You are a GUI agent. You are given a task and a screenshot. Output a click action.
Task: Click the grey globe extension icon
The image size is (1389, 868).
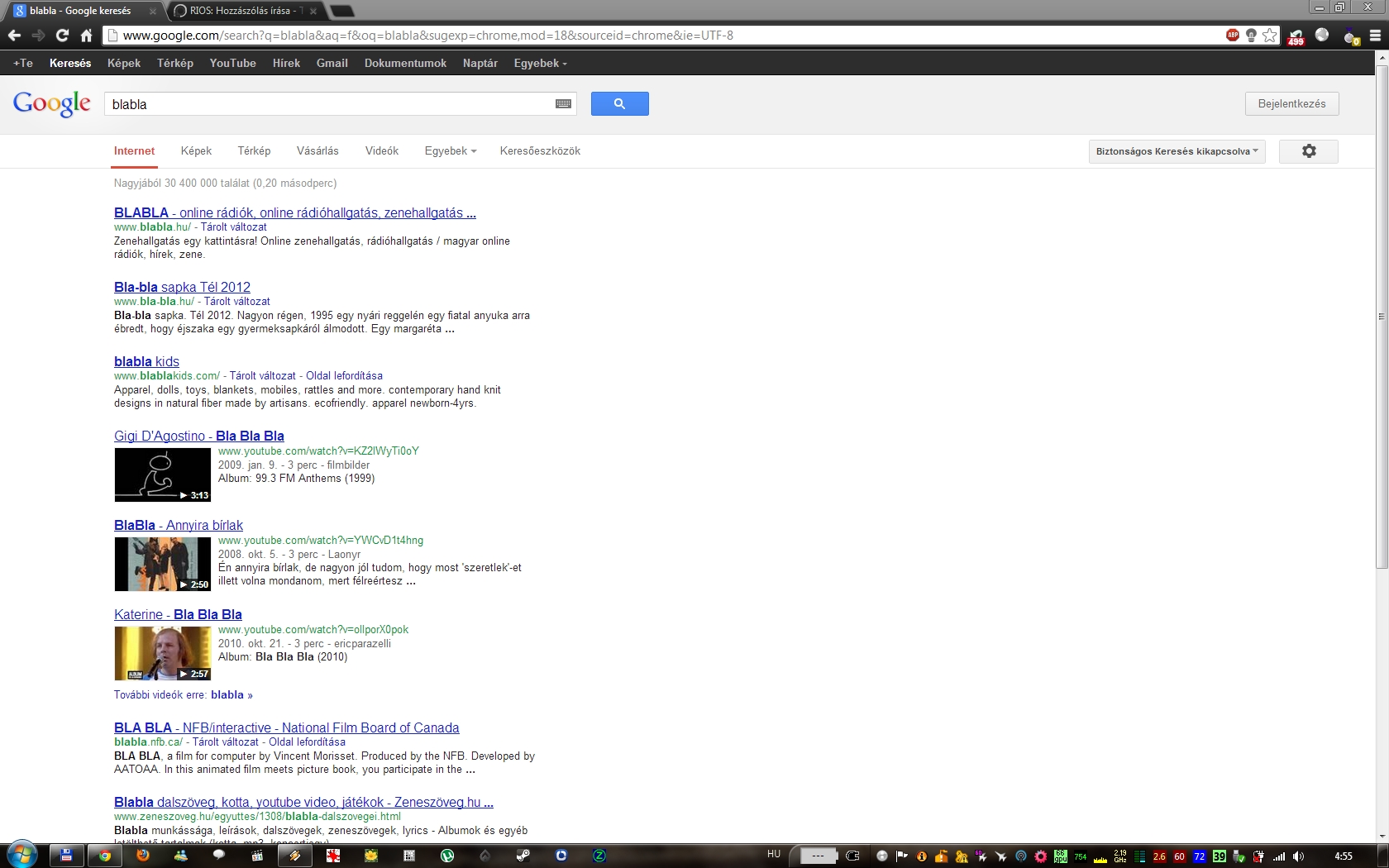coord(1322,35)
